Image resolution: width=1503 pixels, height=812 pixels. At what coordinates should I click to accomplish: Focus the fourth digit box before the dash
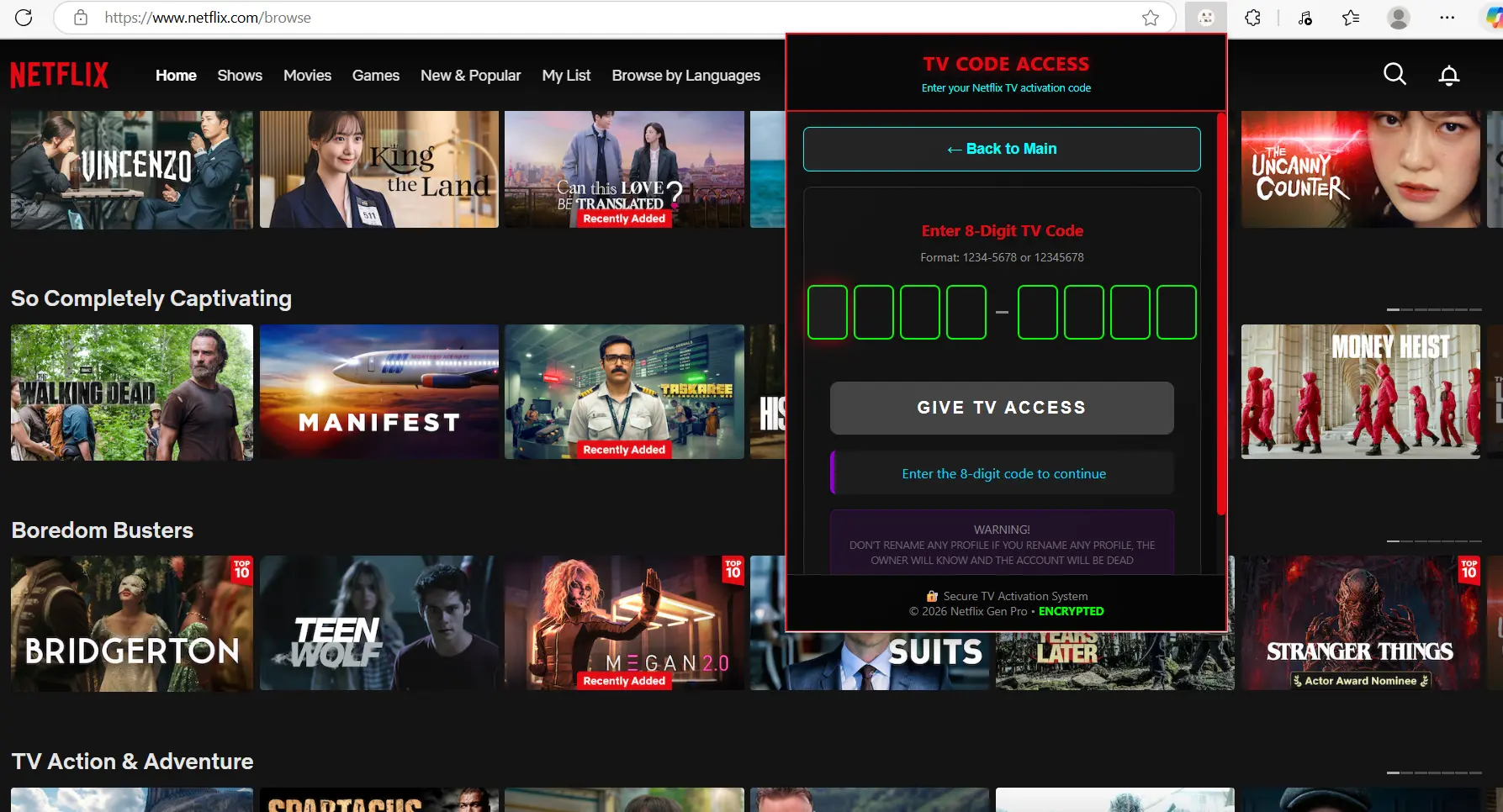(x=966, y=312)
